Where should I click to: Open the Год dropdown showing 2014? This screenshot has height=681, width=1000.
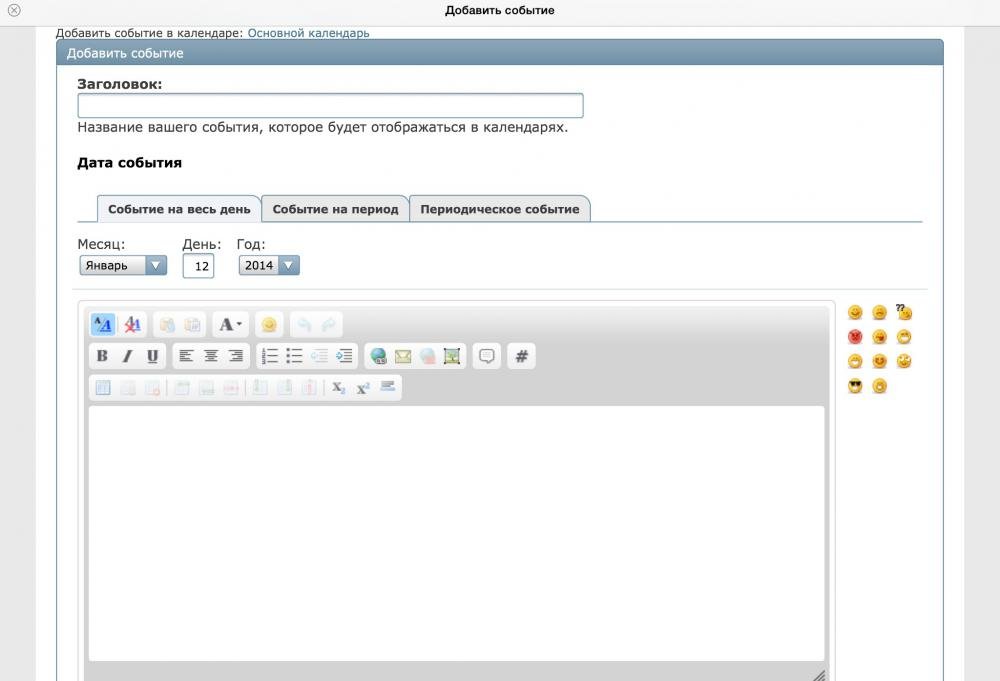coord(269,265)
